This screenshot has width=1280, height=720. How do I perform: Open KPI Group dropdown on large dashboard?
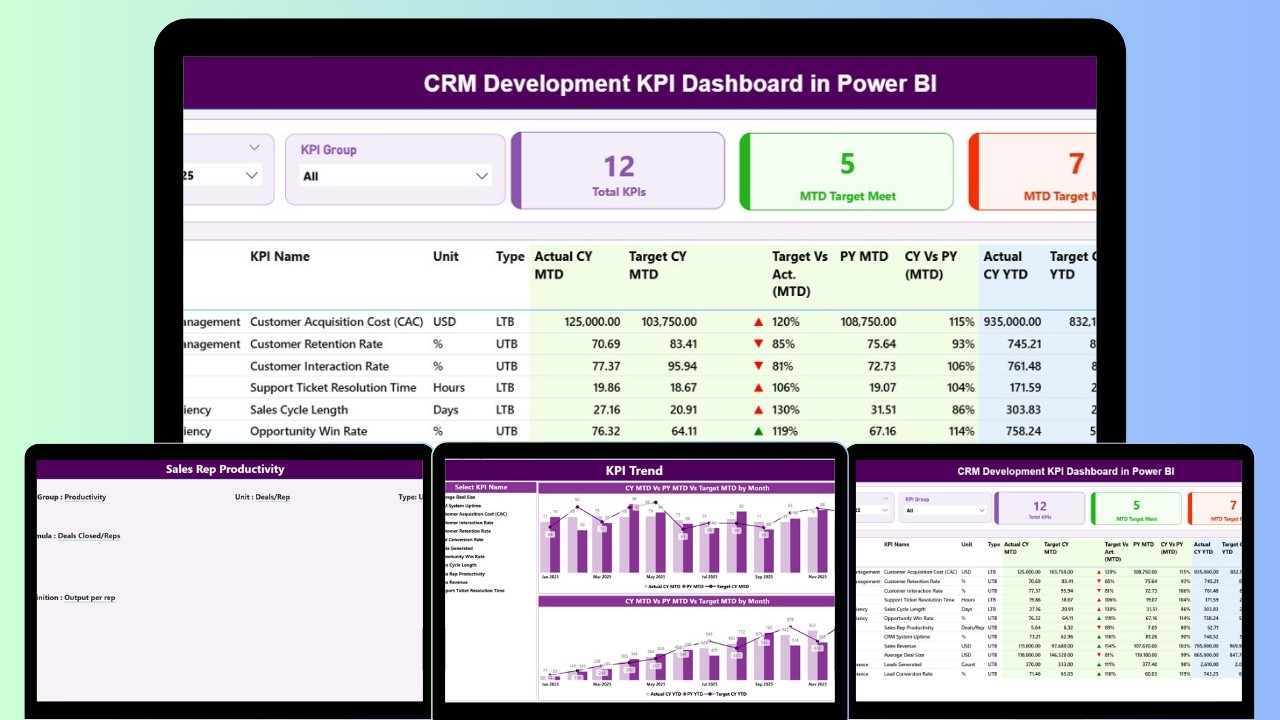pos(396,176)
